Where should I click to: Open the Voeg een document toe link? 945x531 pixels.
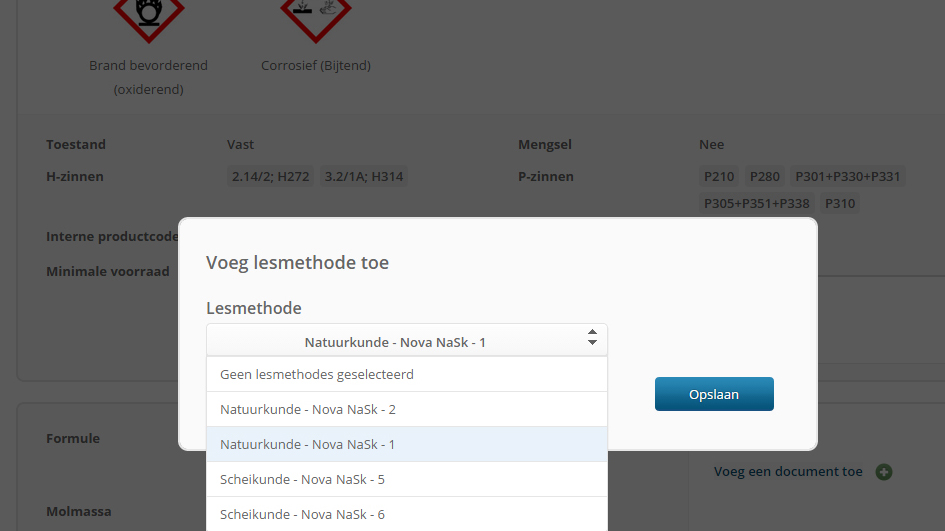click(788, 471)
